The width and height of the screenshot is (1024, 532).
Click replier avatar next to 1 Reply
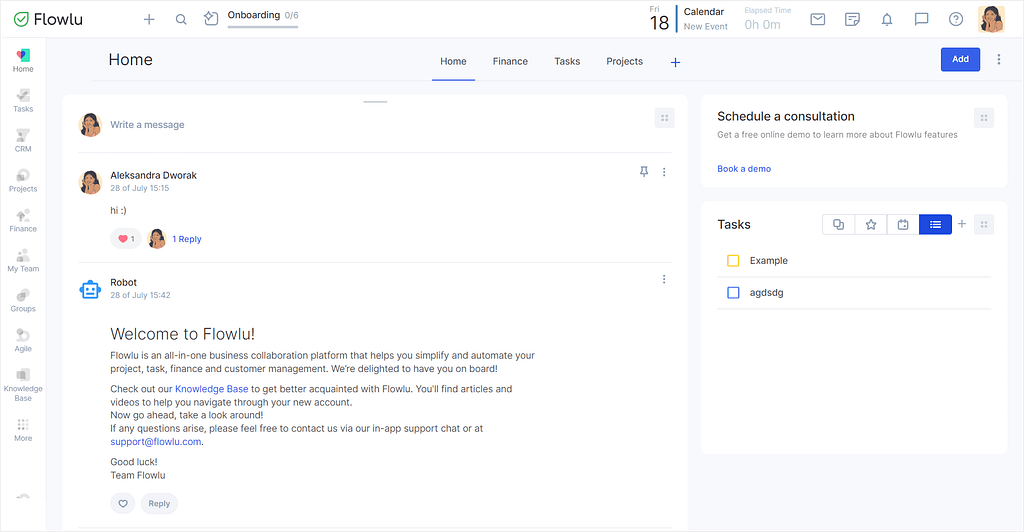[157, 239]
